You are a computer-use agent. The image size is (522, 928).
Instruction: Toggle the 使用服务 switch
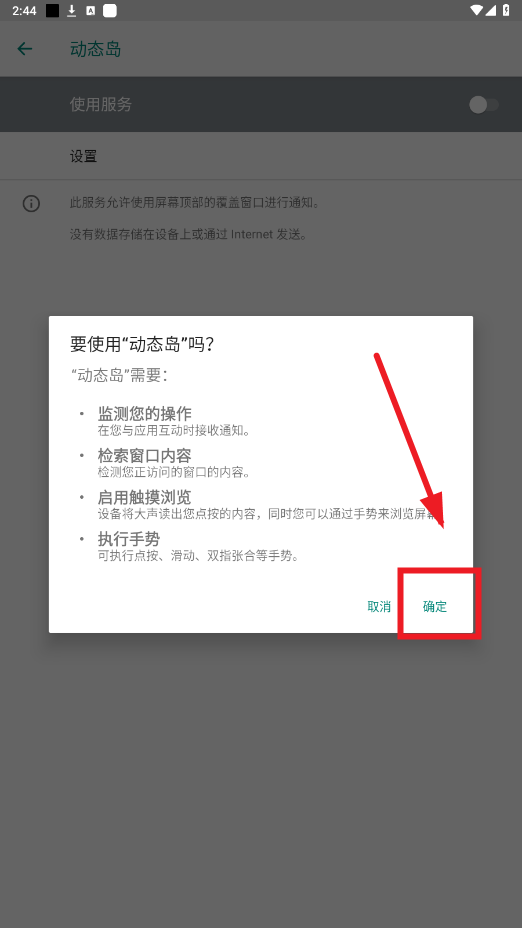[x=484, y=105]
